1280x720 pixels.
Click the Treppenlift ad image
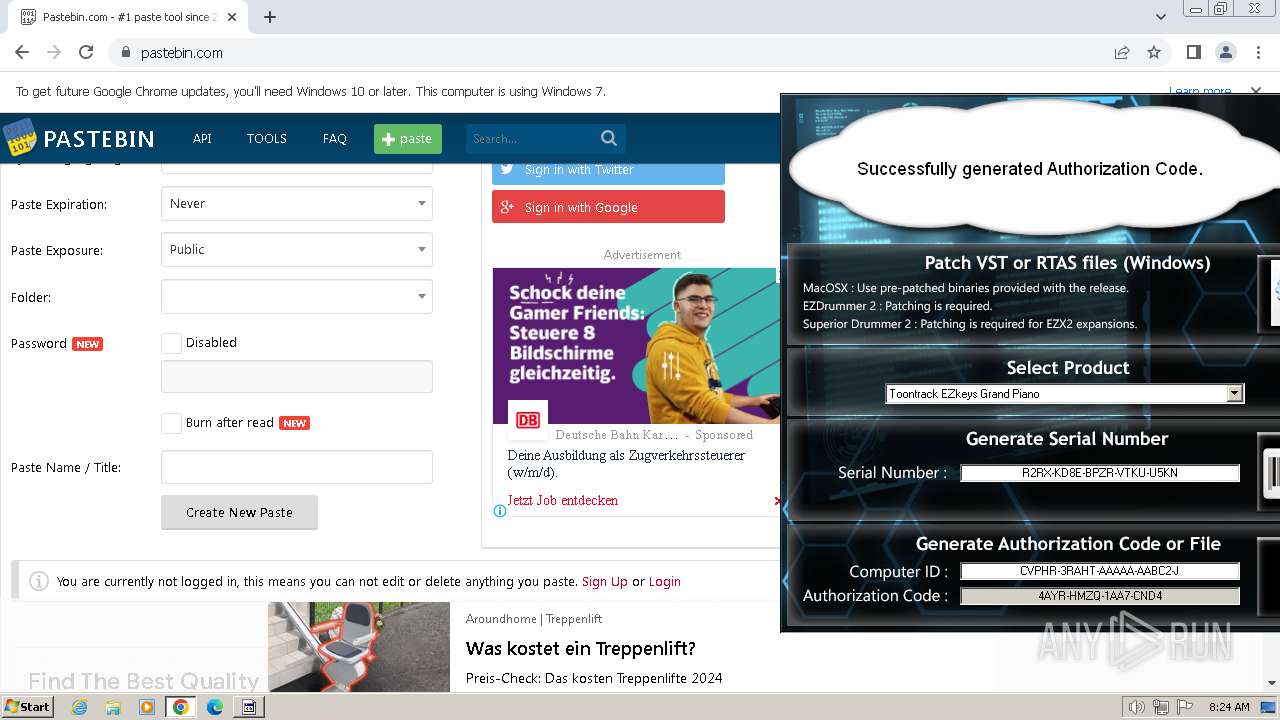pos(359,646)
